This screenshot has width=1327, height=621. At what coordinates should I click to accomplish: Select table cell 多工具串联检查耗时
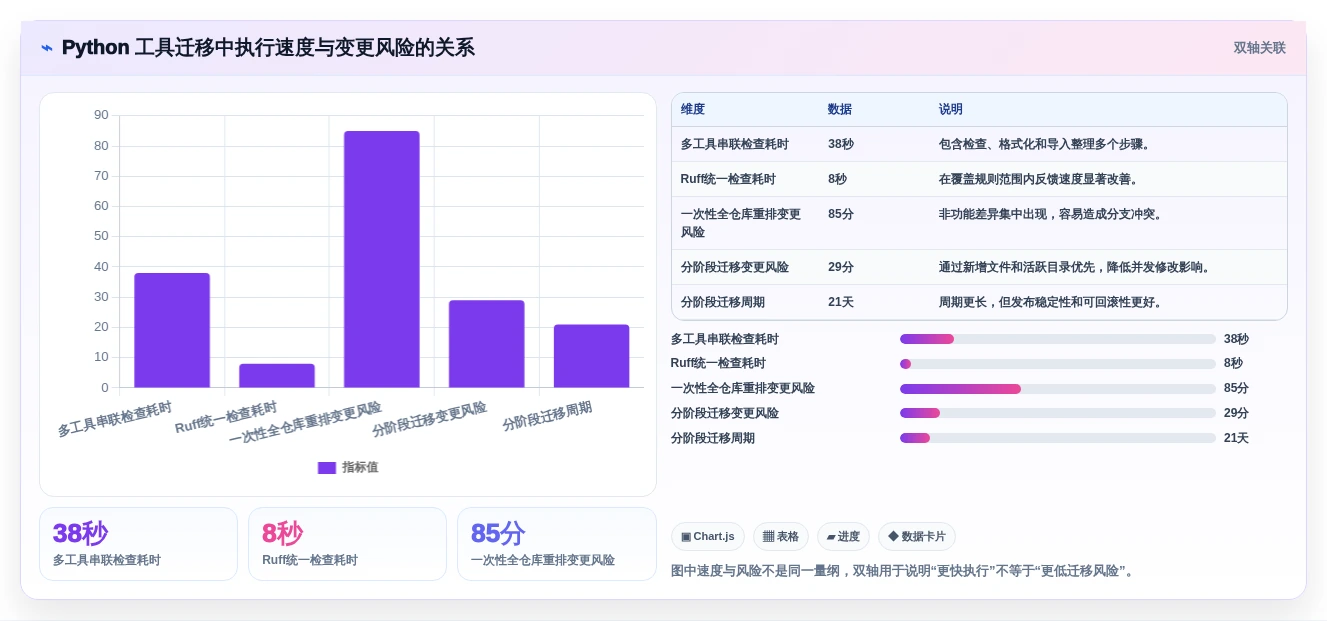point(735,144)
